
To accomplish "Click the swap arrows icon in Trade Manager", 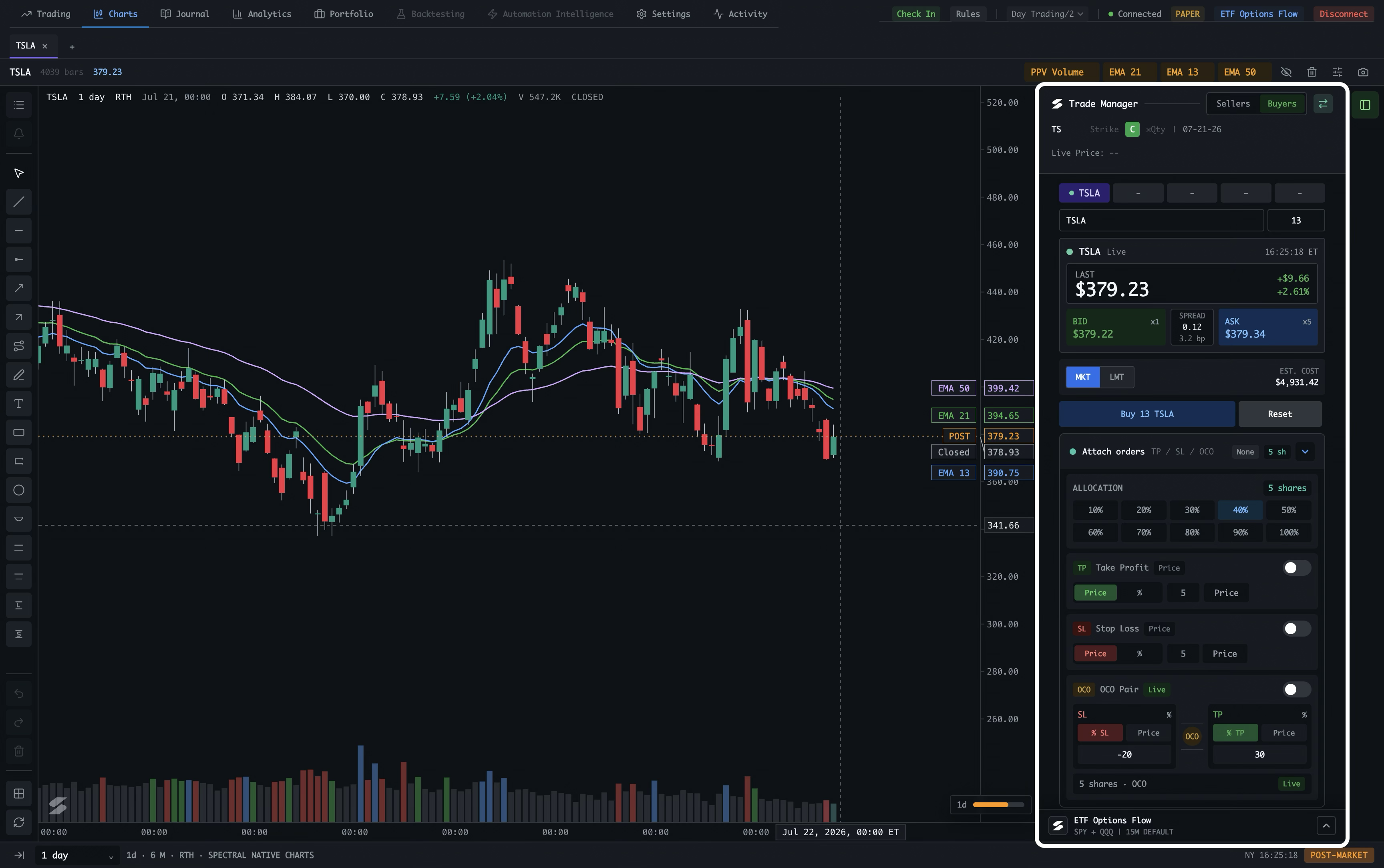I will pyautogui.click(x=1323, y=104).
